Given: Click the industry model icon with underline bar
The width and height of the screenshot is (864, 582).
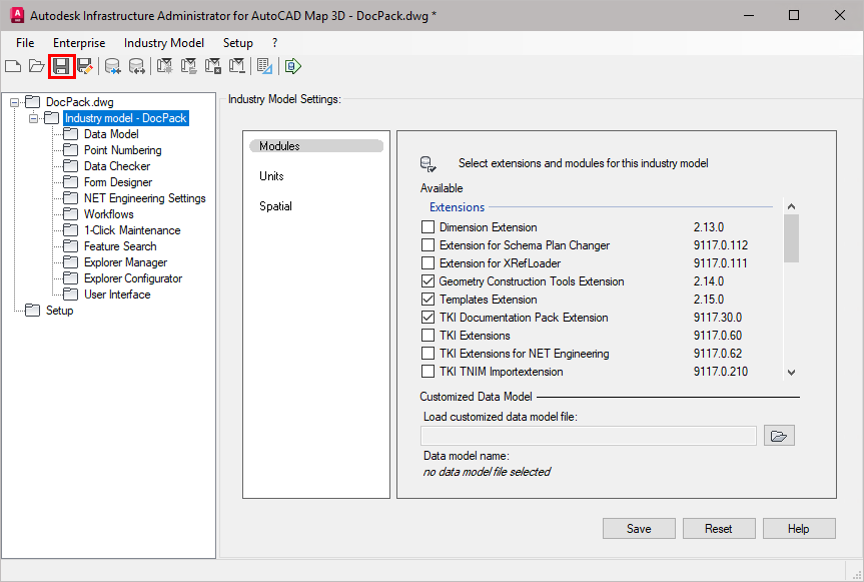Looking at the screenshot, I should 237,67.
